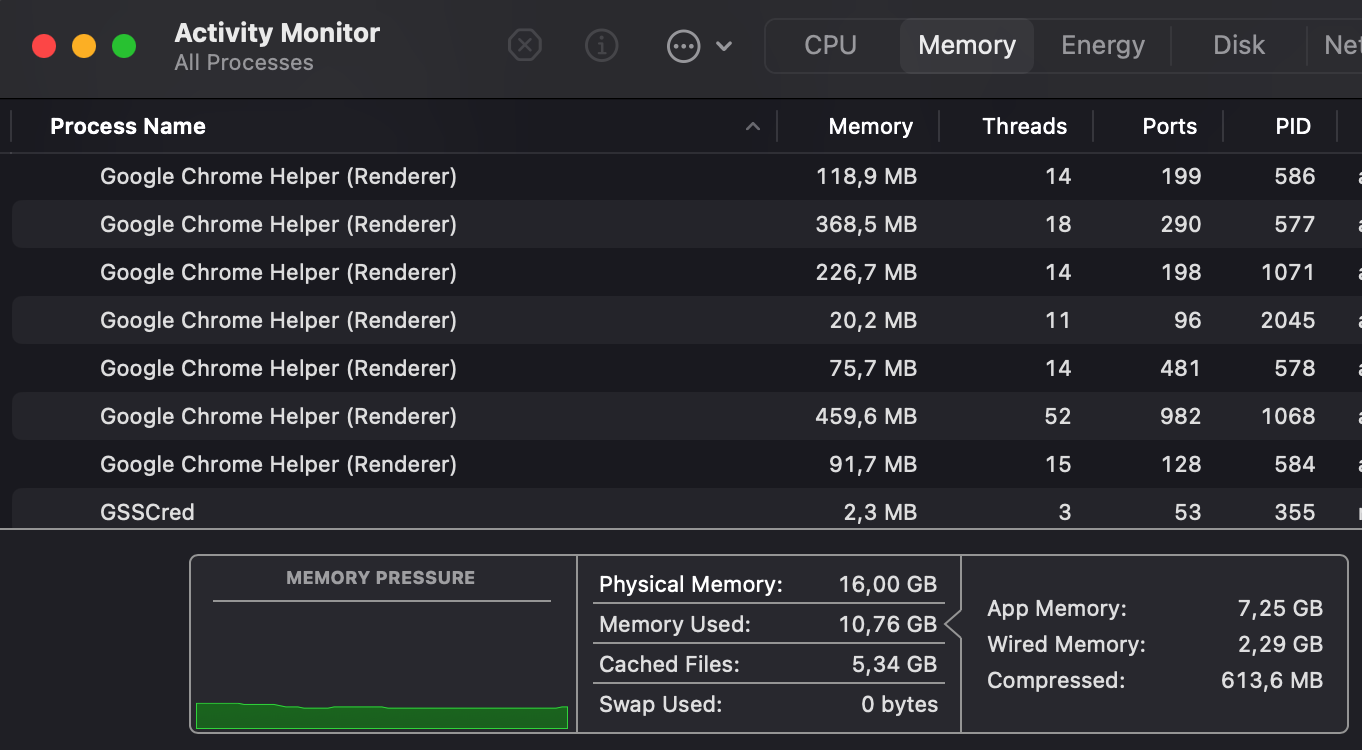Sort by the PID column header
Screen dimensions: 1362x750
click(x=1292, y=127)
